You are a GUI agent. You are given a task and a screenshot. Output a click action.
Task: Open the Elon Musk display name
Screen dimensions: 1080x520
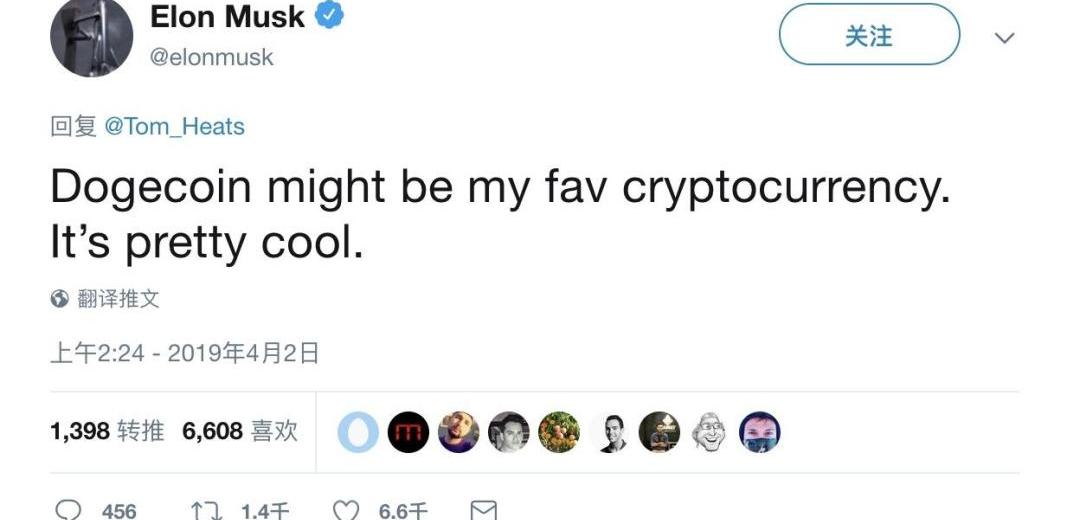pos(227,17)
